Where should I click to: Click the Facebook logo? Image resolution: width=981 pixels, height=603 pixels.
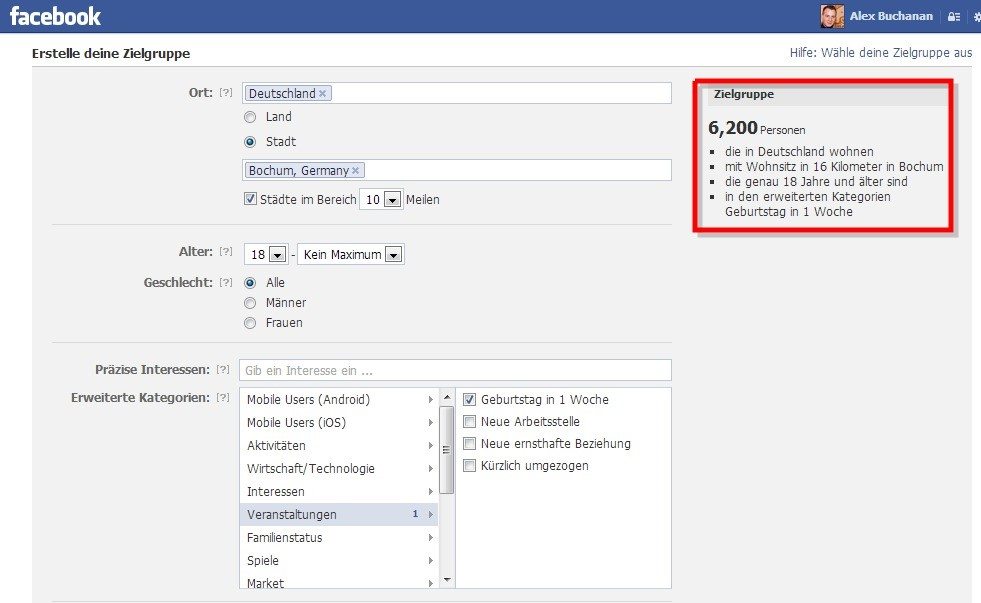coord(55,16)
